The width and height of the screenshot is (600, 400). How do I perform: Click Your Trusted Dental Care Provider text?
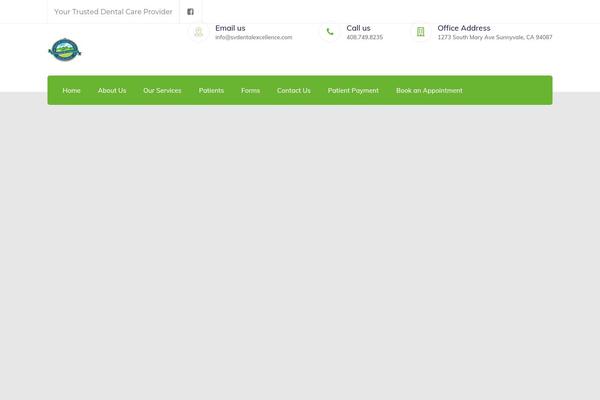pos(113,11)
